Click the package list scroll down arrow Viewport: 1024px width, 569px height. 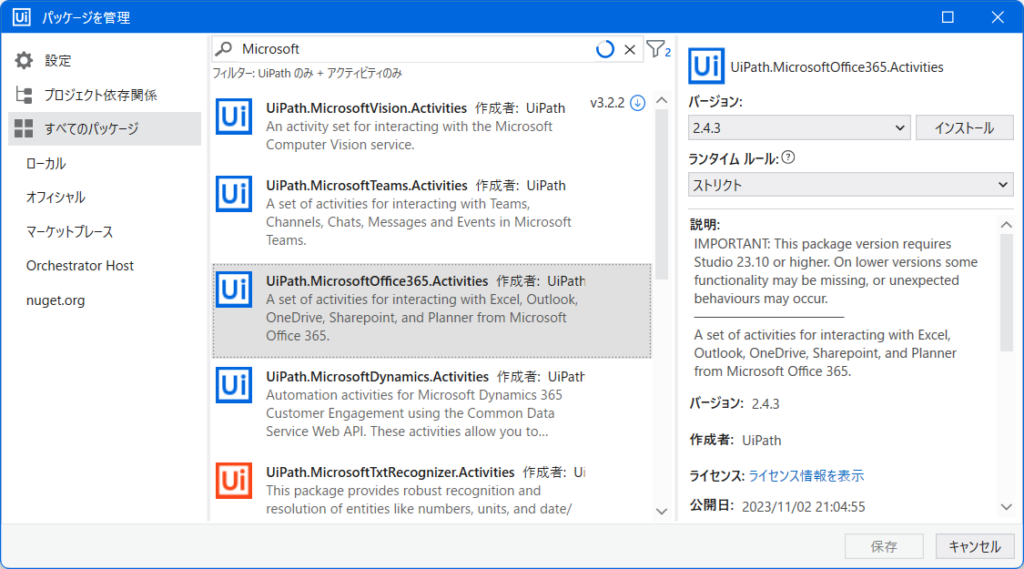[662, 512]
